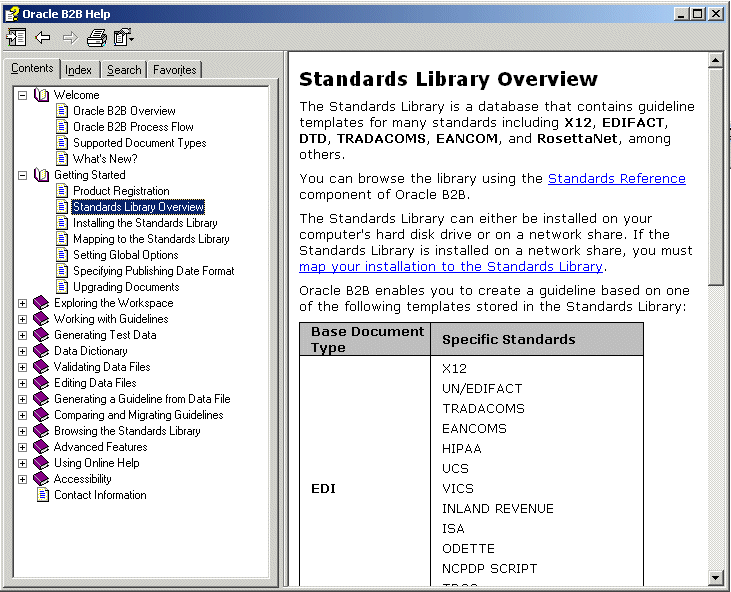Click the Exploring the Workspace book icon
Image resolution: width=731 pixels, height=592 pixels.
click(41, 303)
